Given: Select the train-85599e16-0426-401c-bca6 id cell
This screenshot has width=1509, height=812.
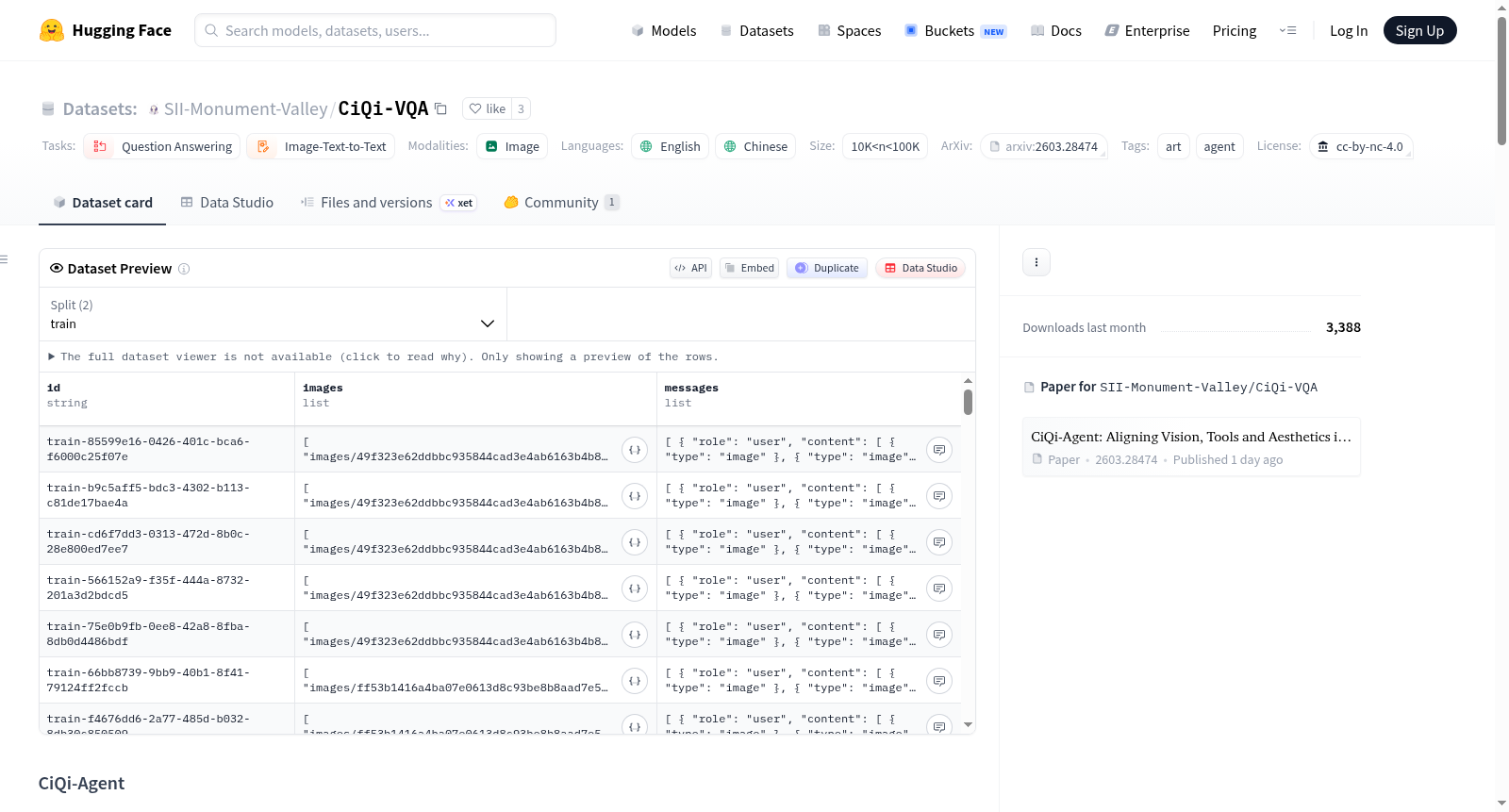Looking at the screenshot, I should 166,449.
